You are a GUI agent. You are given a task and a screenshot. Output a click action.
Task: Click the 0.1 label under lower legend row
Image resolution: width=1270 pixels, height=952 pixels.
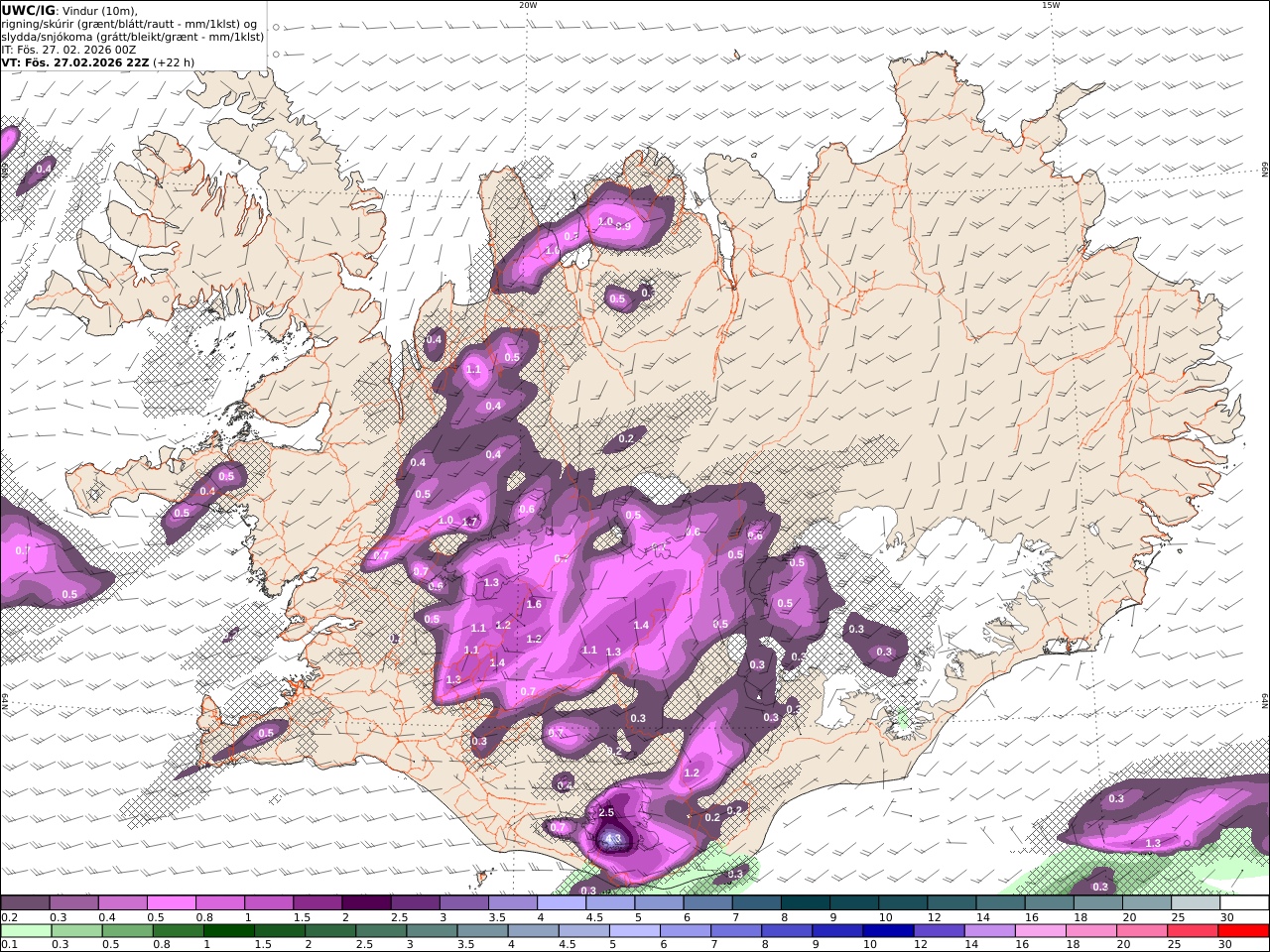[8, 945]
